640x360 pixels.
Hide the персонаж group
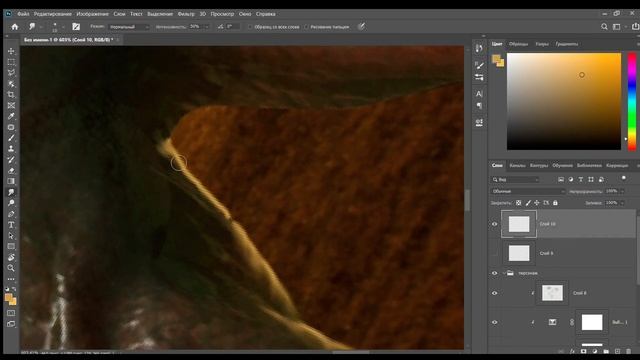pyautogui.click(x=494, y=273)
